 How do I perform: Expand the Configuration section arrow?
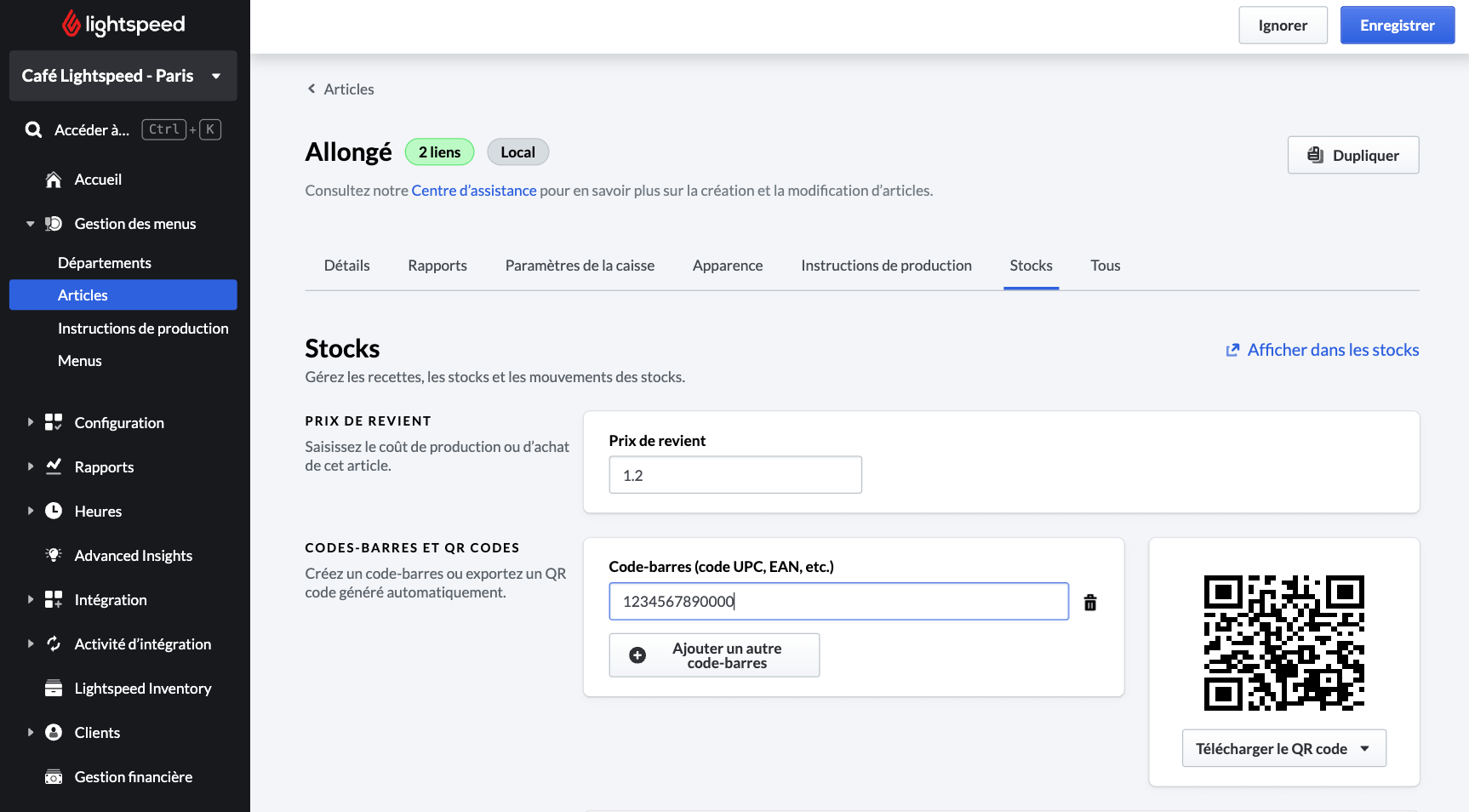pos(31,422)
